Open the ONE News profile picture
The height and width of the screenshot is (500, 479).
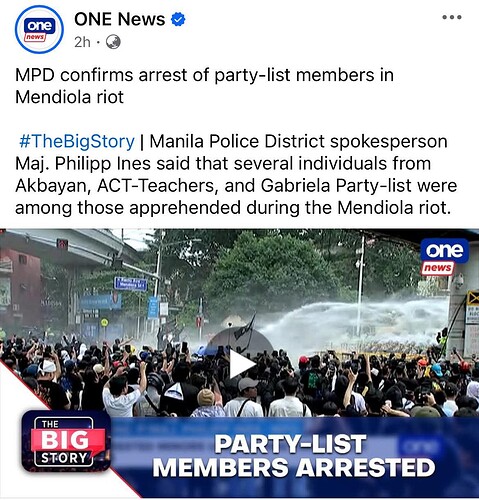[x=39, y=29]
